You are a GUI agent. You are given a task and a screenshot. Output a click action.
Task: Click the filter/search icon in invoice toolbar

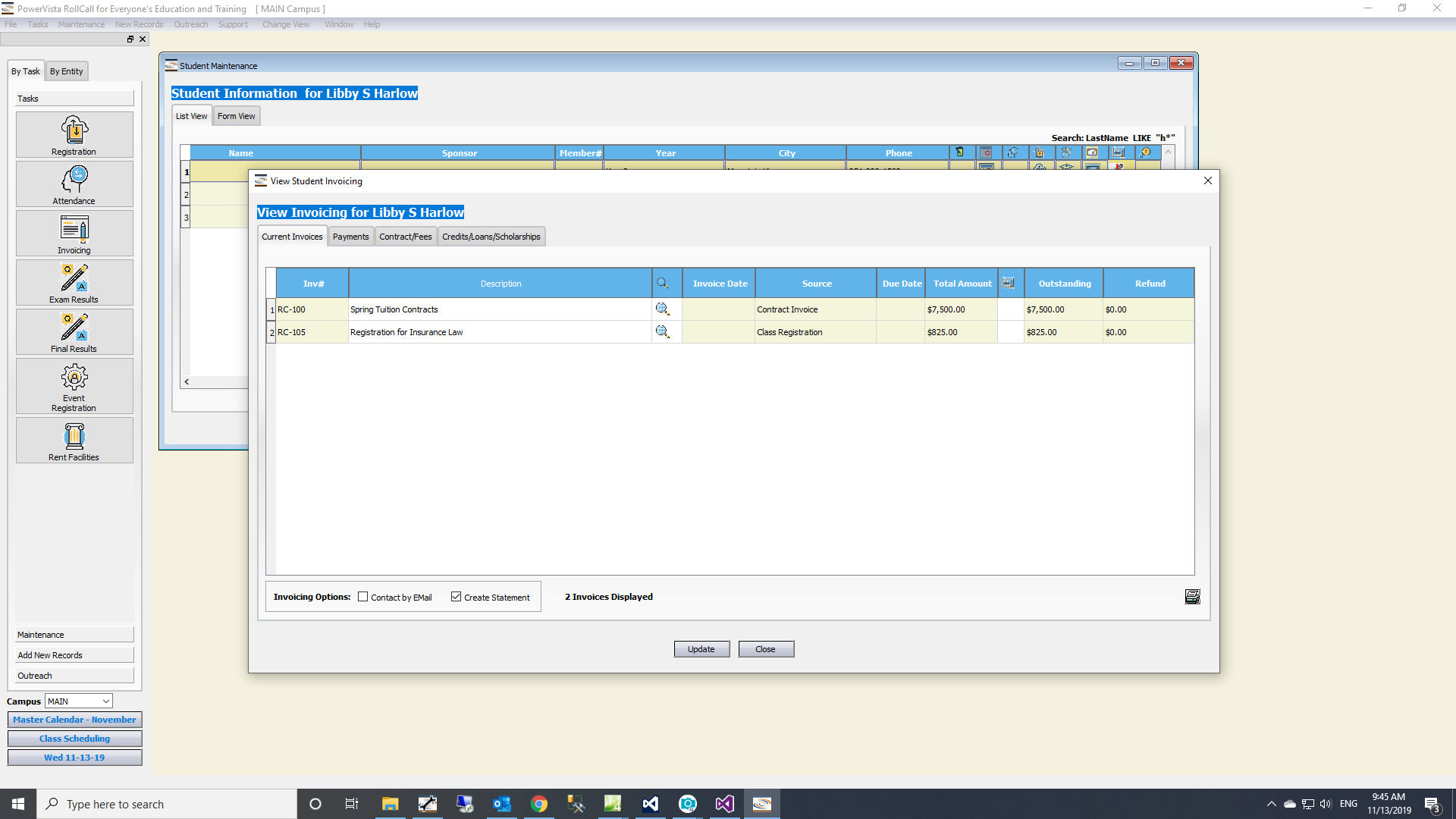pyautogui.click(x=663, y=283)
